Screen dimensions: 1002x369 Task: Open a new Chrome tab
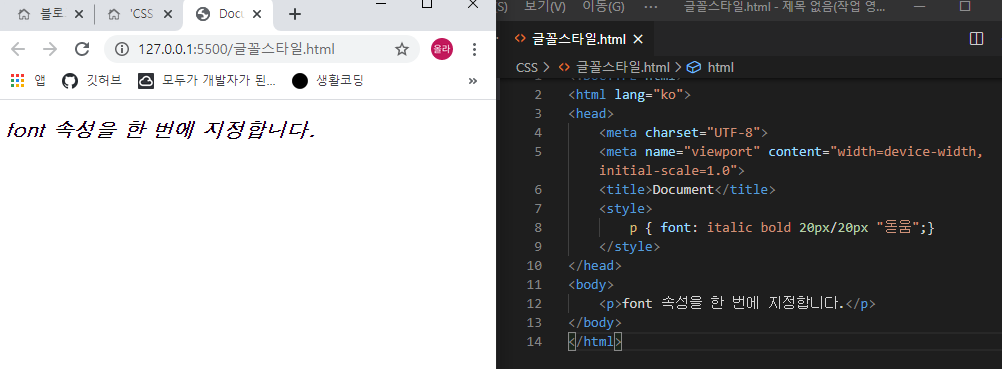(295, 14)
